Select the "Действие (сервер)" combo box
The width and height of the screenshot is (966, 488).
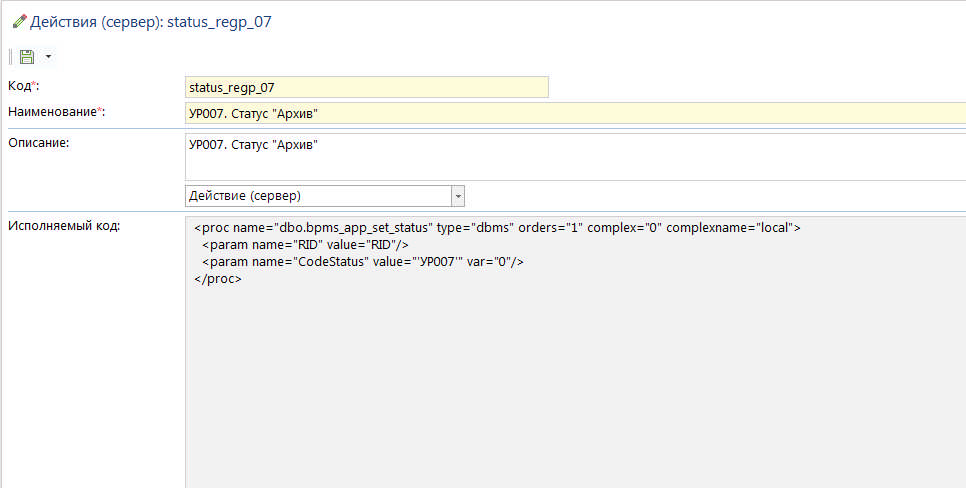coord(318,196)
